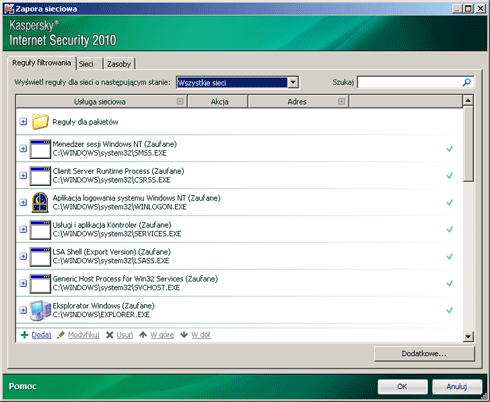Toggle allow checkmark for SMSS.EXE
The height and width of the screenshot is (402, 490).
tap(450, 149)
